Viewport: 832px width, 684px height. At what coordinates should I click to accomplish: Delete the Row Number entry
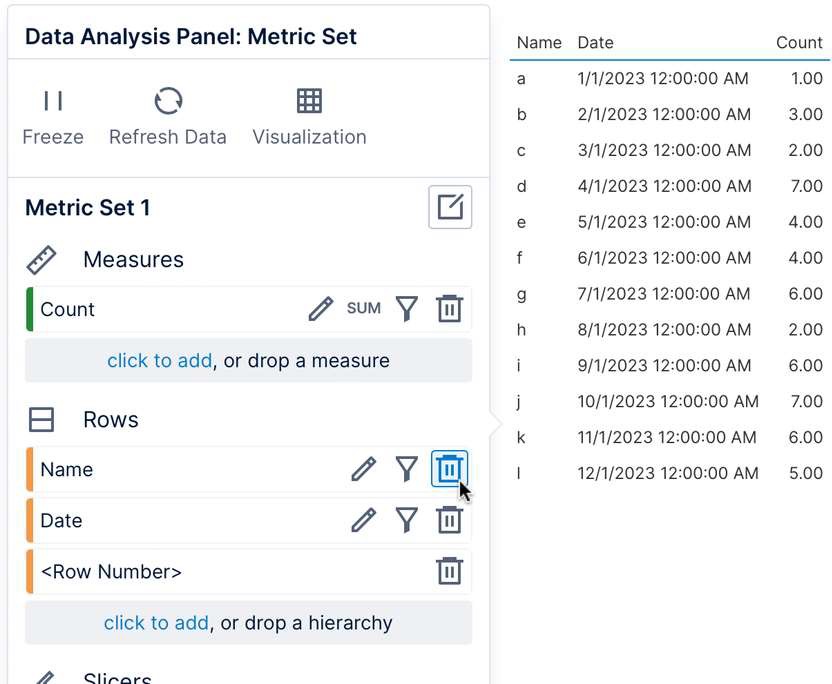[450, 571]
